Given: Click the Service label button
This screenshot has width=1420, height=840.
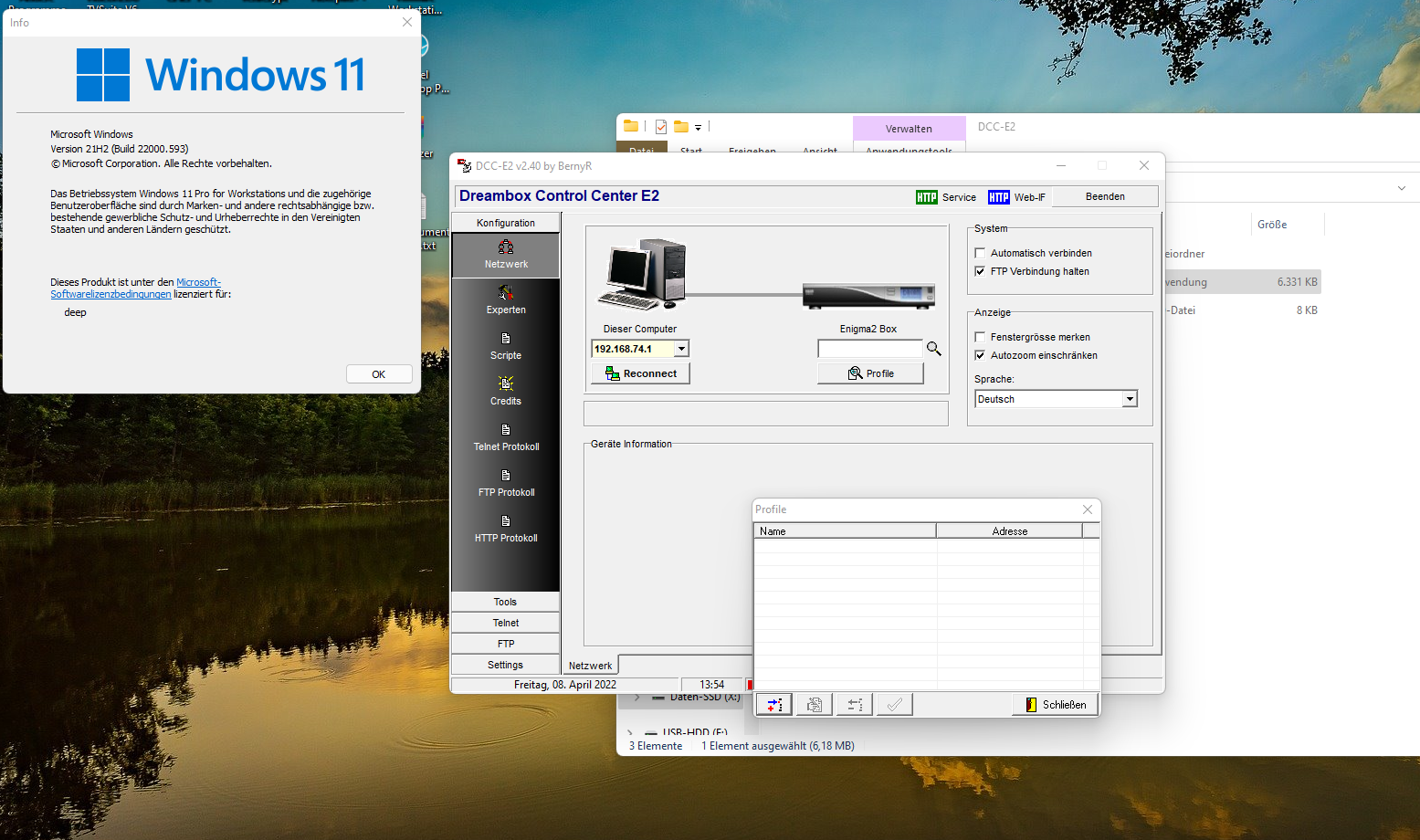Looking at the screenshot, I should pyautogui.click(x=959, y=197).
